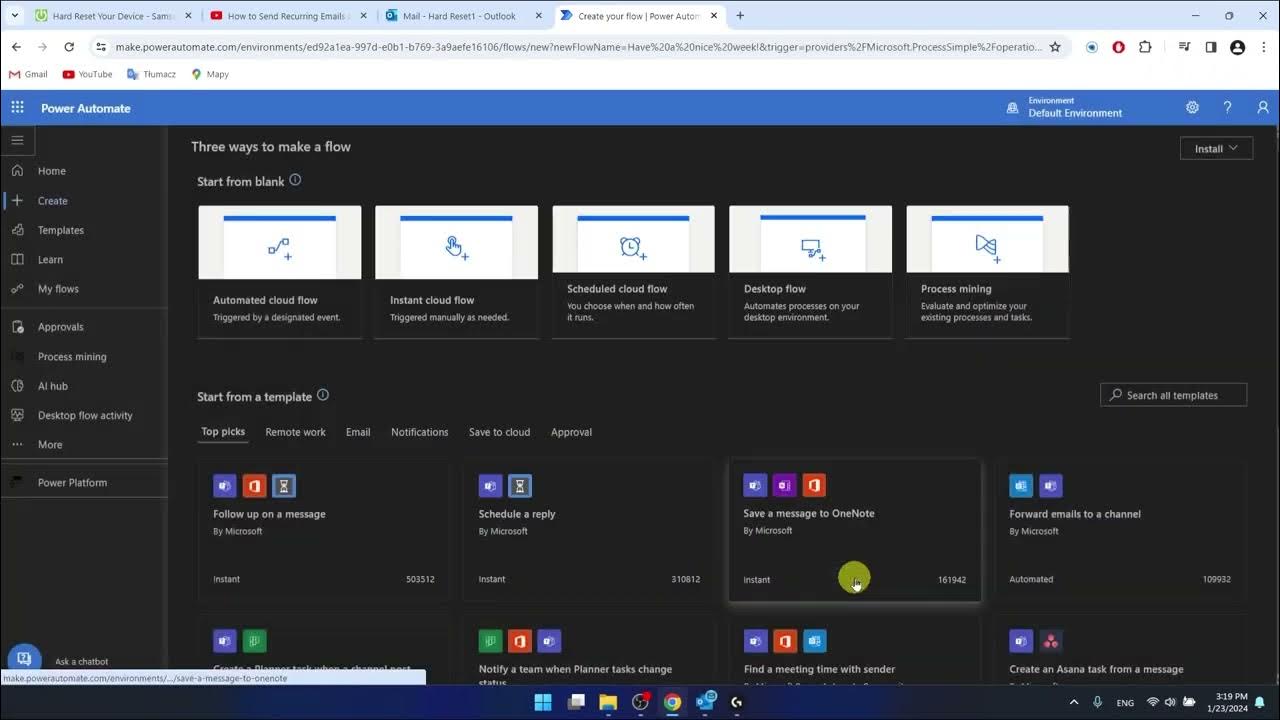Viewport: 1280px width, 720px height.
Task: Select the Approval template tab
Action: [x=571, y=432]
